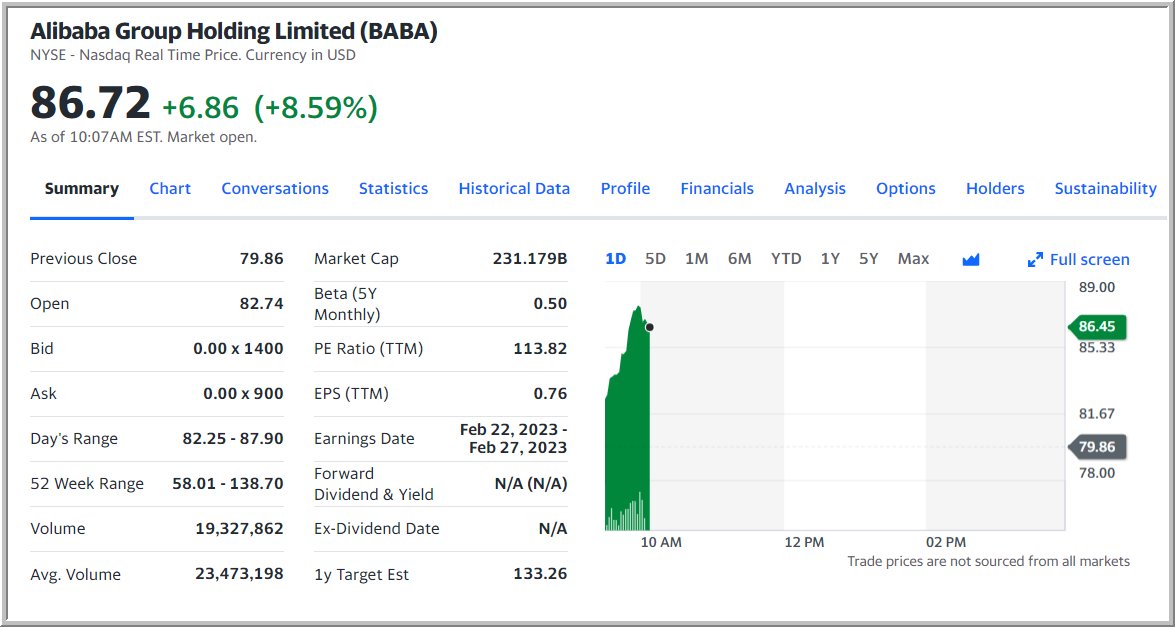Click the Volume value 19,327,862
The image size is (1175, 627).
pyautogui.click(x=240, y=528)
